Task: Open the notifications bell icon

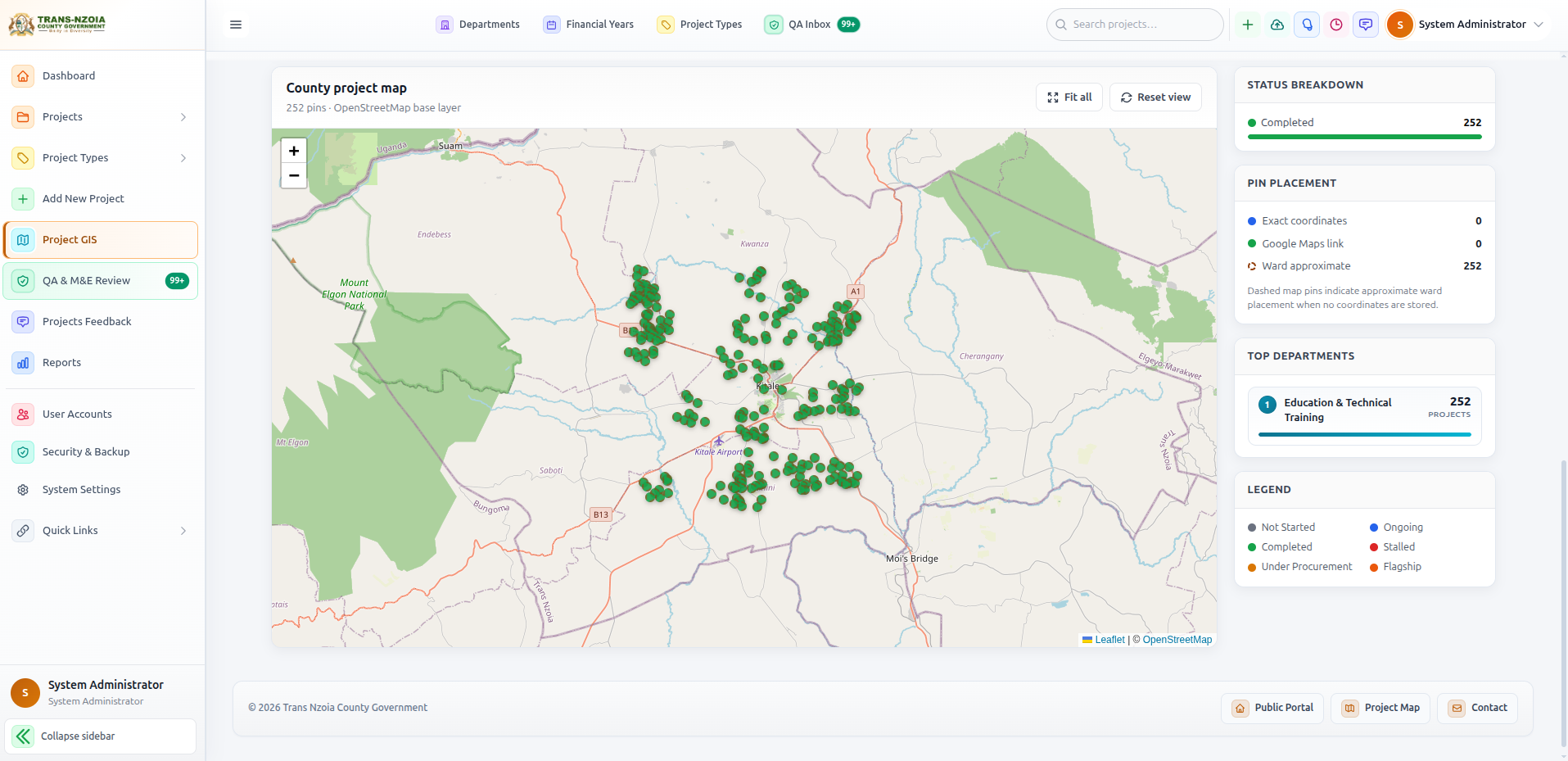Action: click(x=1307, y=25)
